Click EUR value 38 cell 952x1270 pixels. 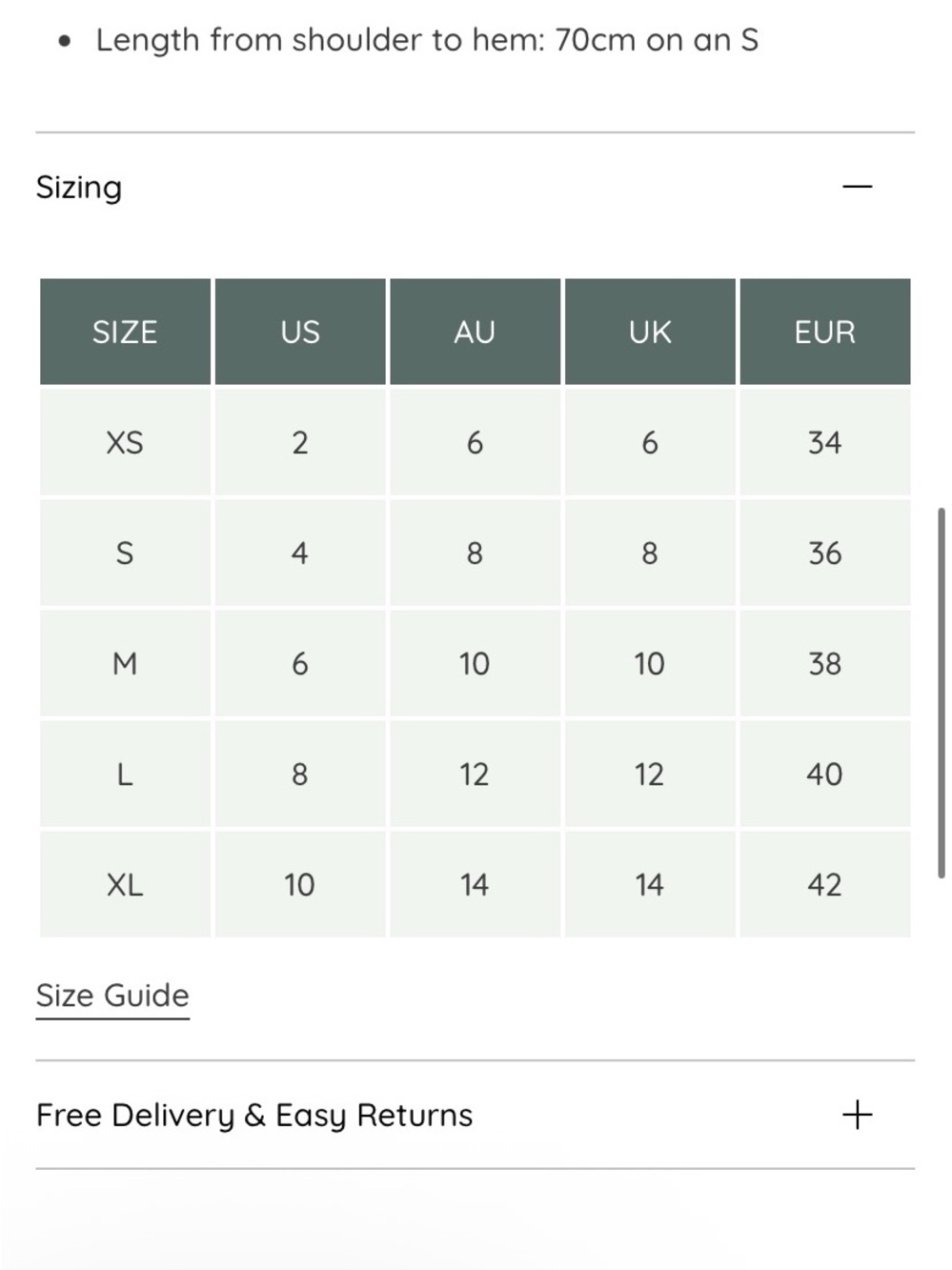(825, 663)
